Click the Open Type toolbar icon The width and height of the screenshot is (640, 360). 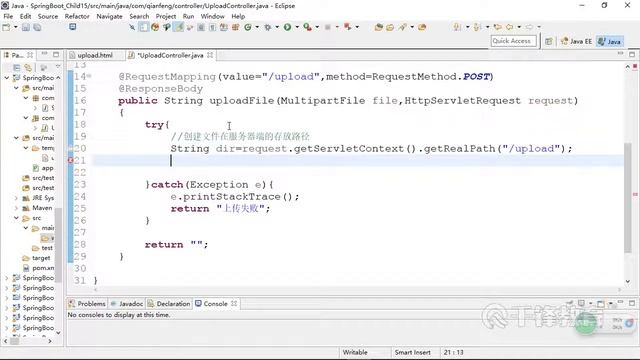378,27
